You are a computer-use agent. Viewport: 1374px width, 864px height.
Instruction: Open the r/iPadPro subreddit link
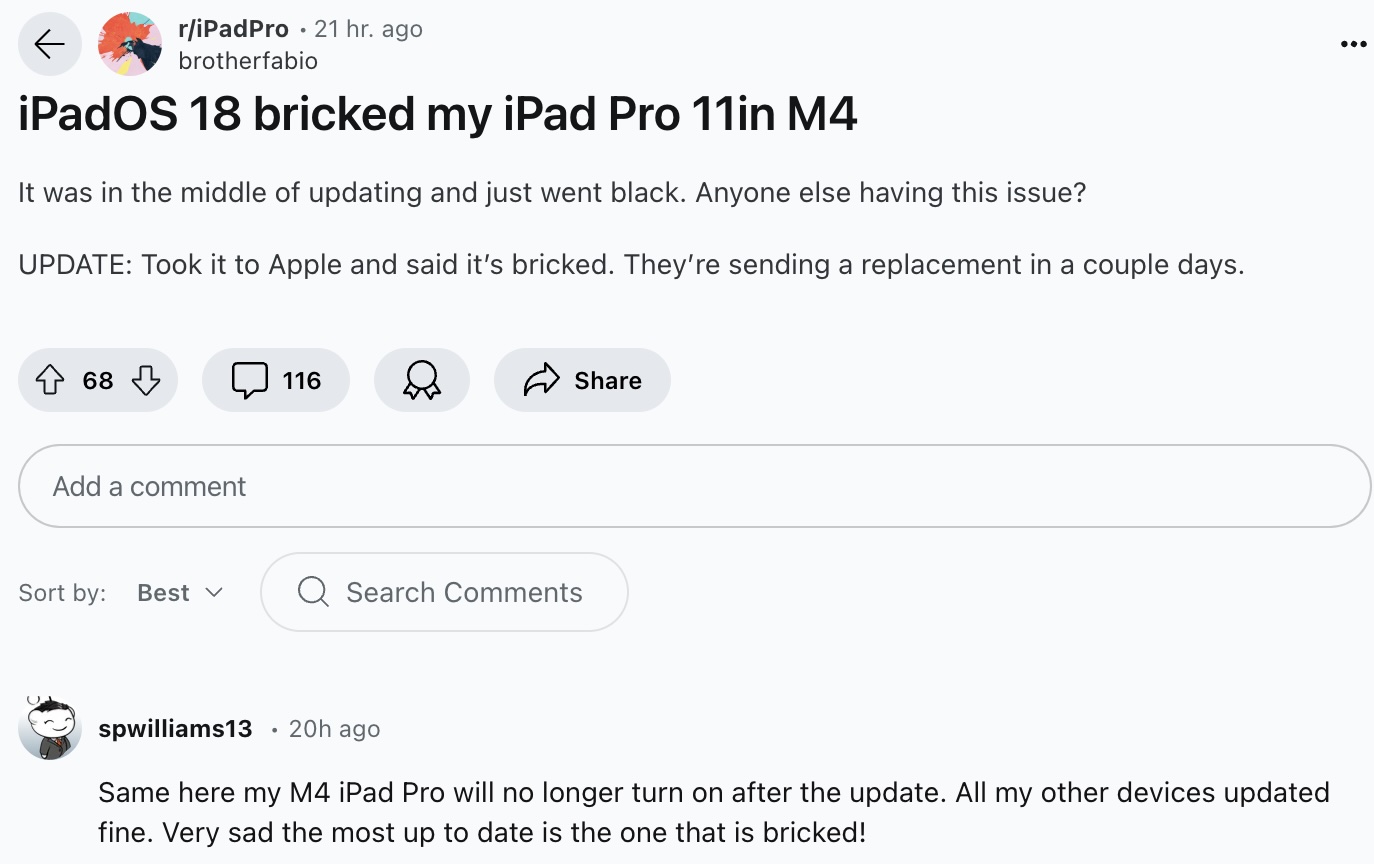coord(233,29)
